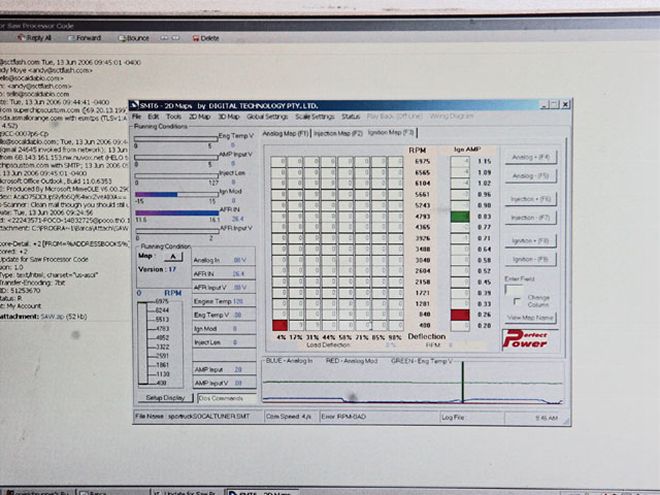Click the Ignition - (F9) button
The width and height of the screenshot is (660, 495).
pos(530,259)
